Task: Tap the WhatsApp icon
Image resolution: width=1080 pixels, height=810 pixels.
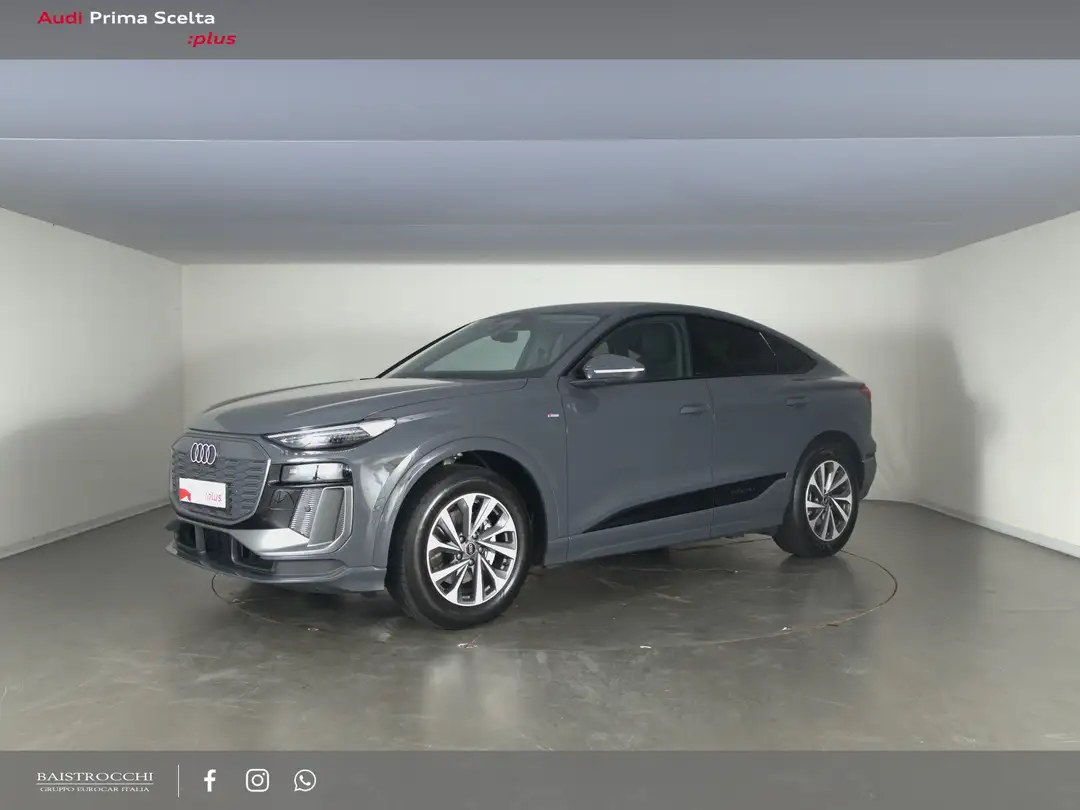Action: click(x=305, y=780)
